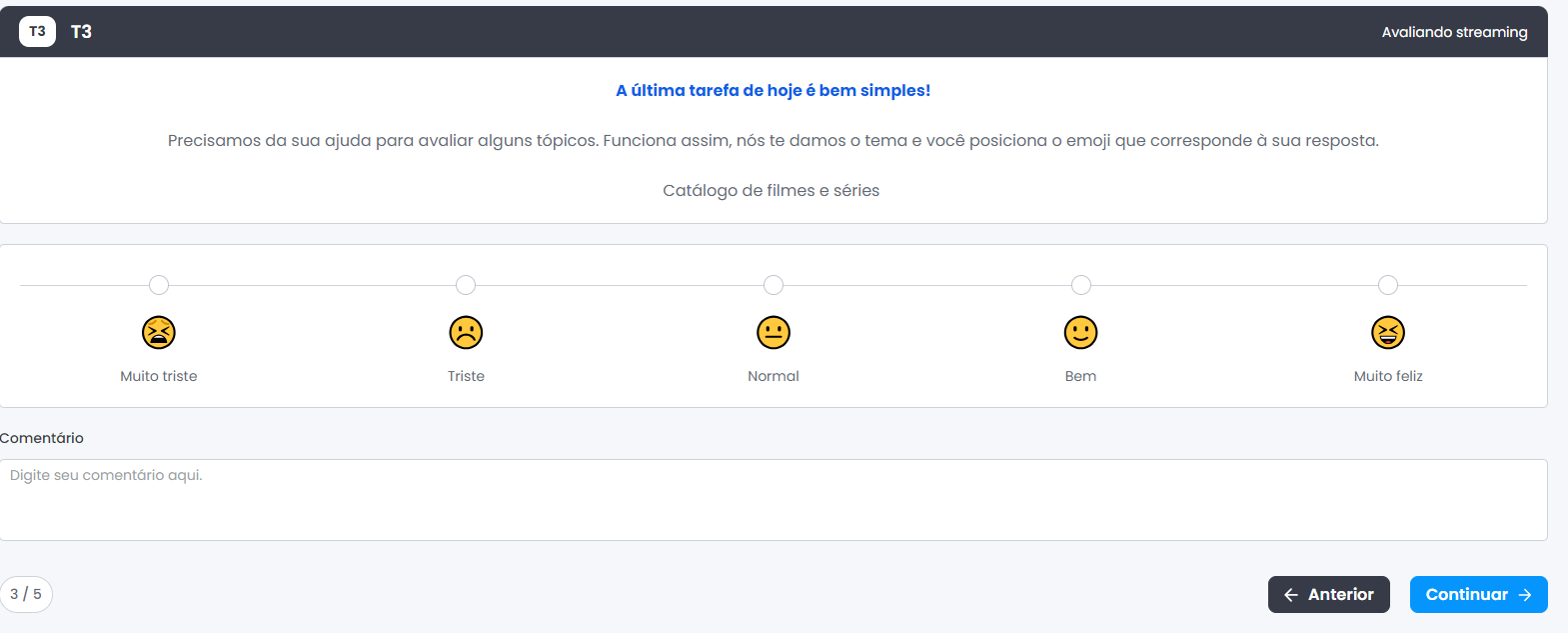
Task: Click the Normal neutral face emoji
Action: pyautogui.click(x=774, y=332)
